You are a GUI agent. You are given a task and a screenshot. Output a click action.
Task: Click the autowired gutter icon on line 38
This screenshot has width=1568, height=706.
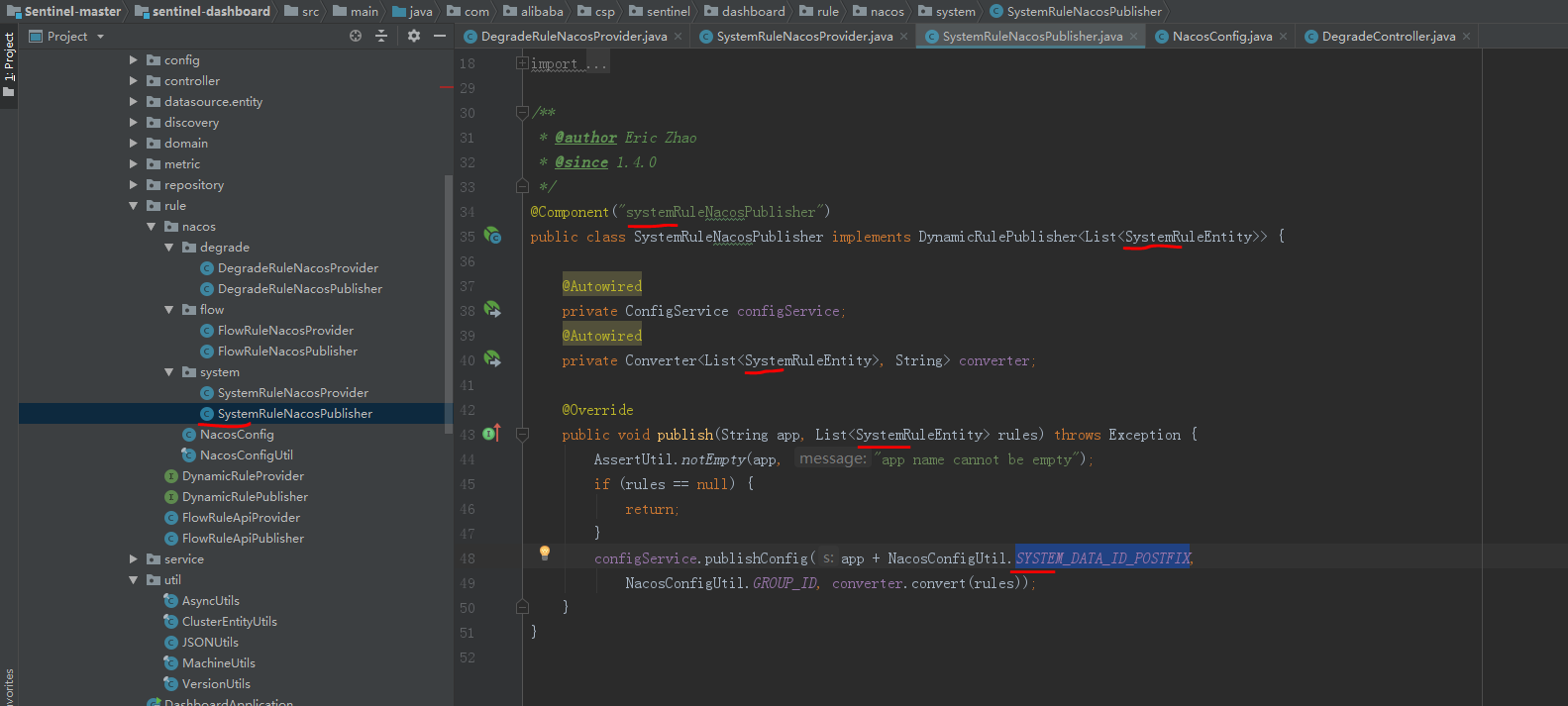[492, 310]
